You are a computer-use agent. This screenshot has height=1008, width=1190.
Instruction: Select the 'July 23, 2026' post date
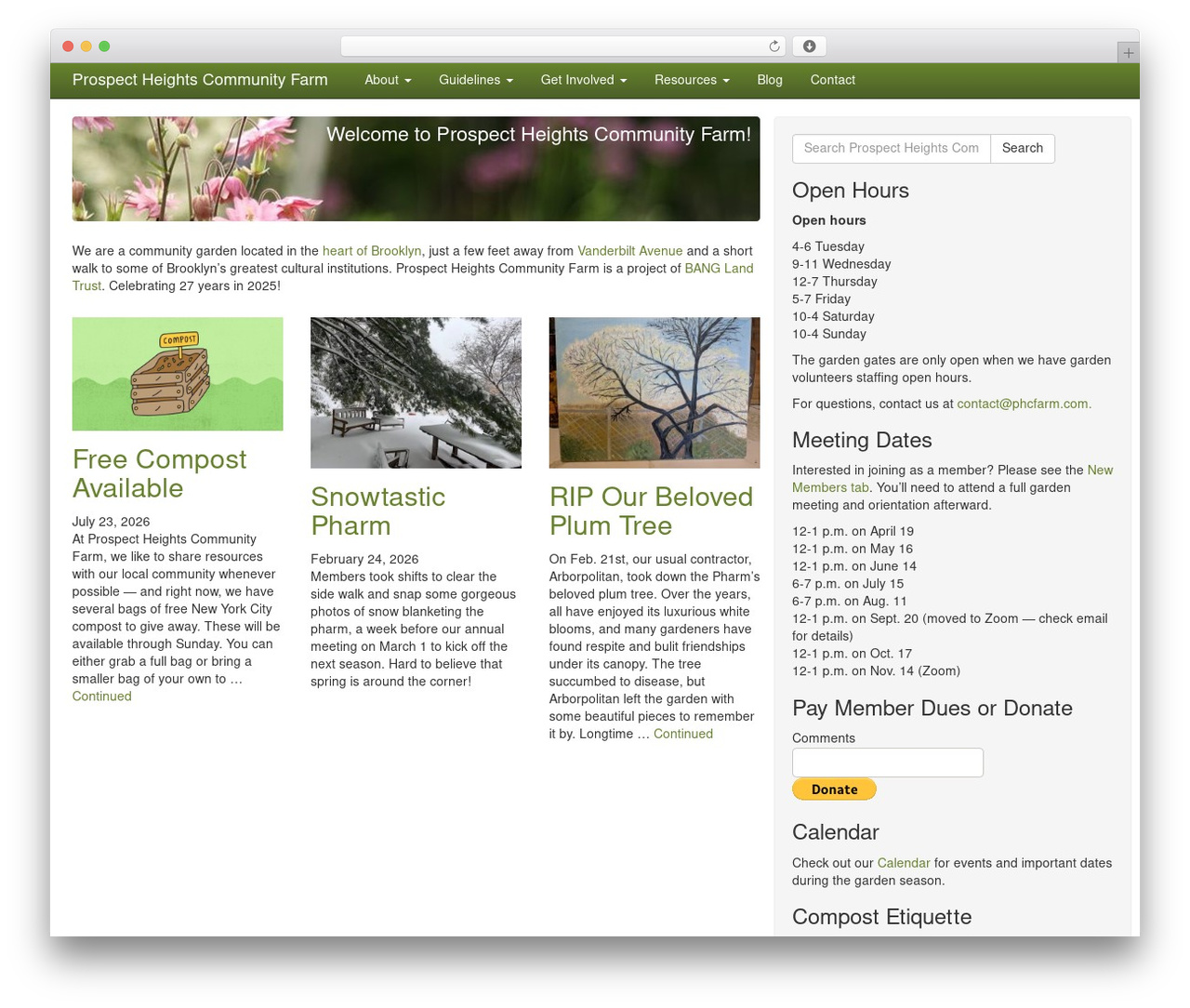click(111, 522)
